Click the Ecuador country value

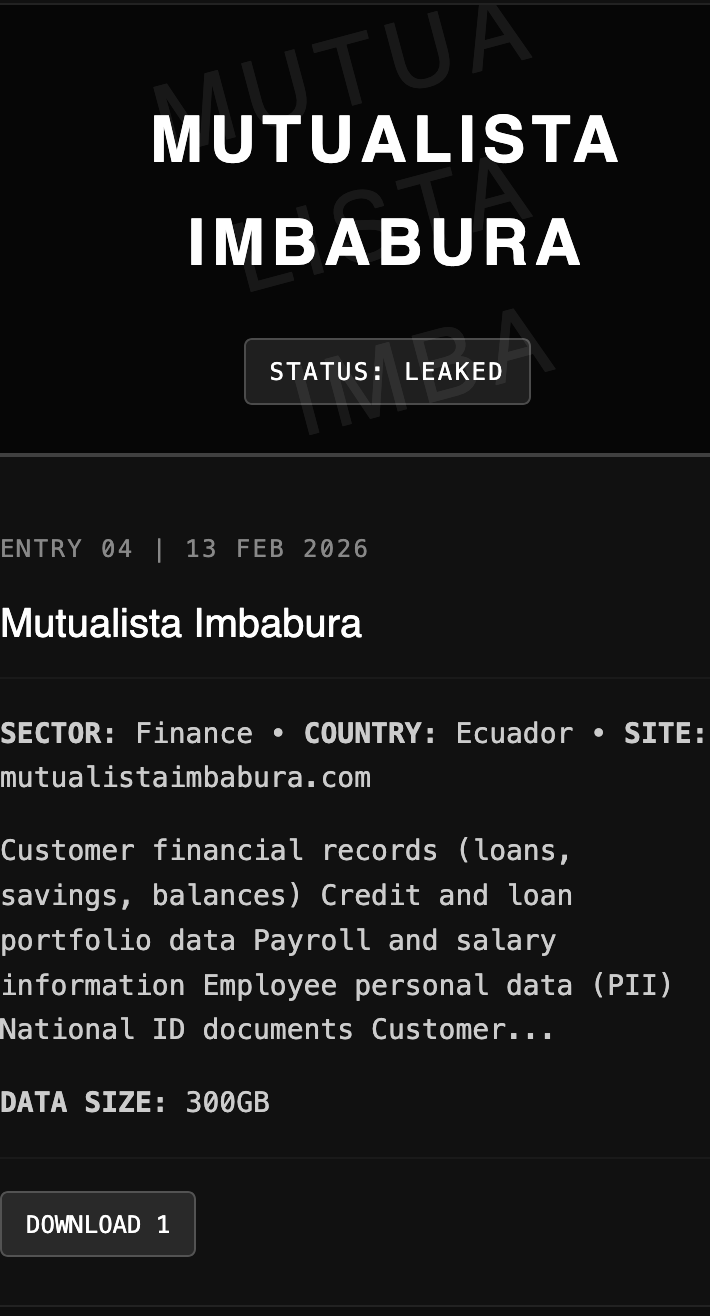(x=514, y=733)
